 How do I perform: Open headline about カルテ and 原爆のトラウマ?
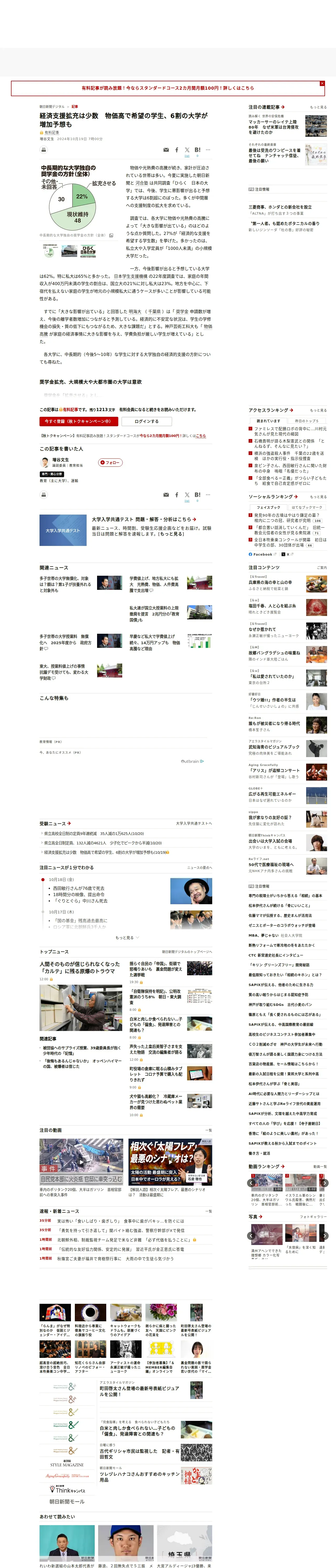(x=80, y=967)
